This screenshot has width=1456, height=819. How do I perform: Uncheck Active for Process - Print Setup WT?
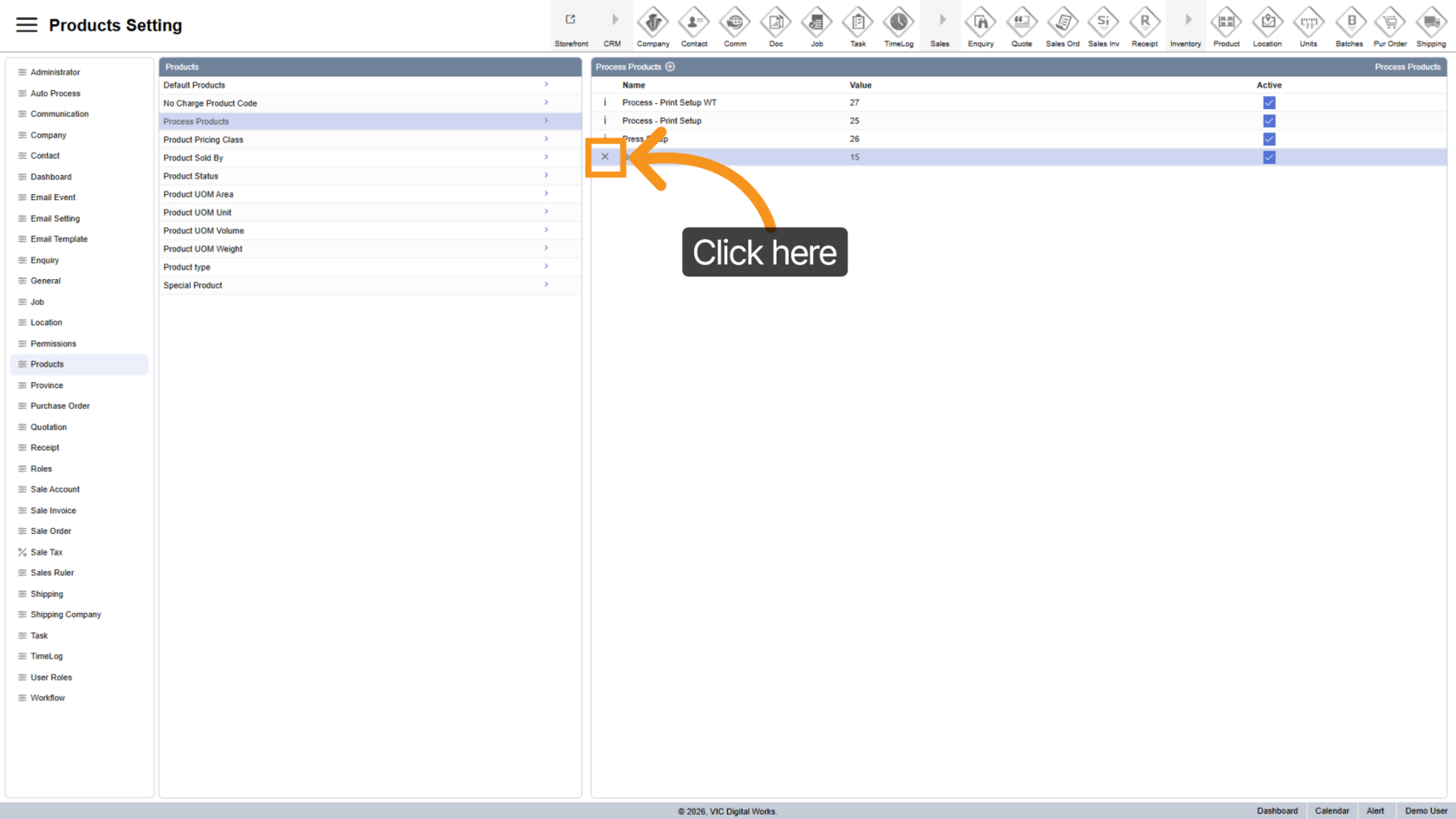(x=1269, y=102)
